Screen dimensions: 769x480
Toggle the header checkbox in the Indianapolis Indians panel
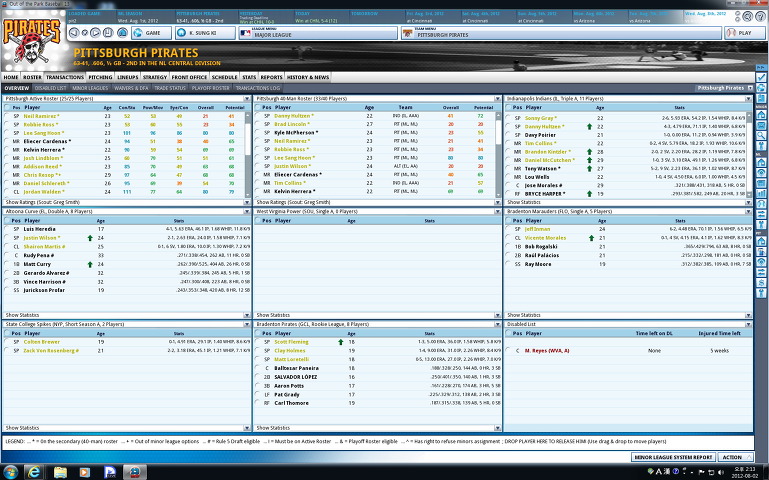[x=509, y=107]
